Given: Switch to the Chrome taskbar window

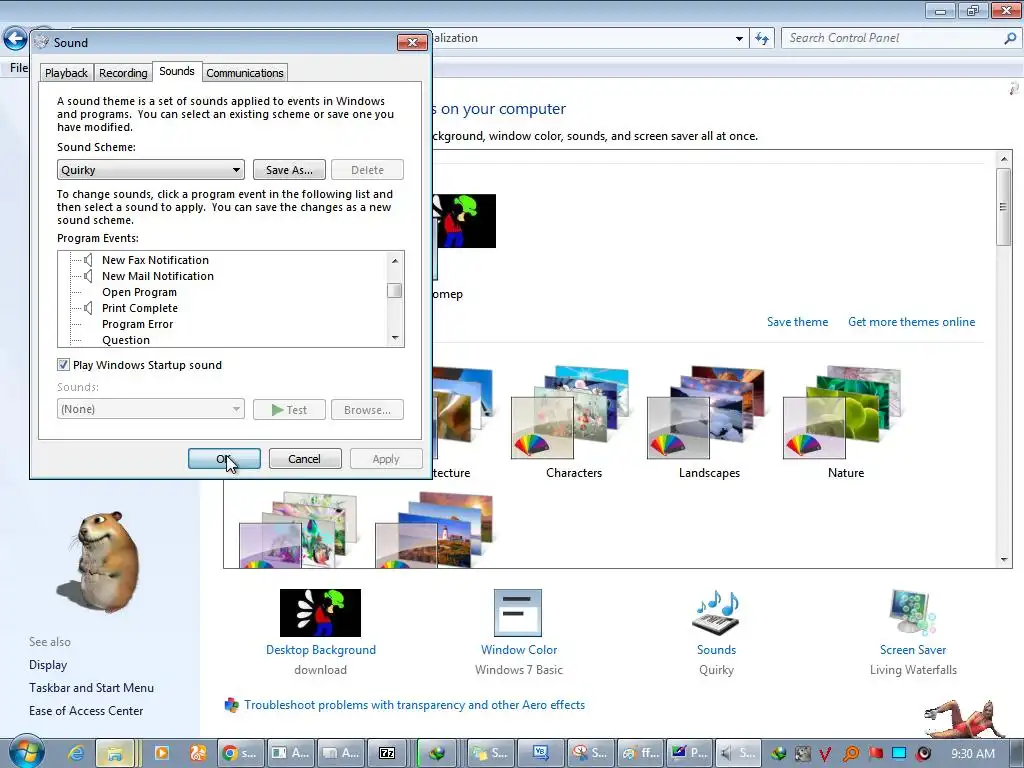Looking at the screenshot, I should point(239,753).
